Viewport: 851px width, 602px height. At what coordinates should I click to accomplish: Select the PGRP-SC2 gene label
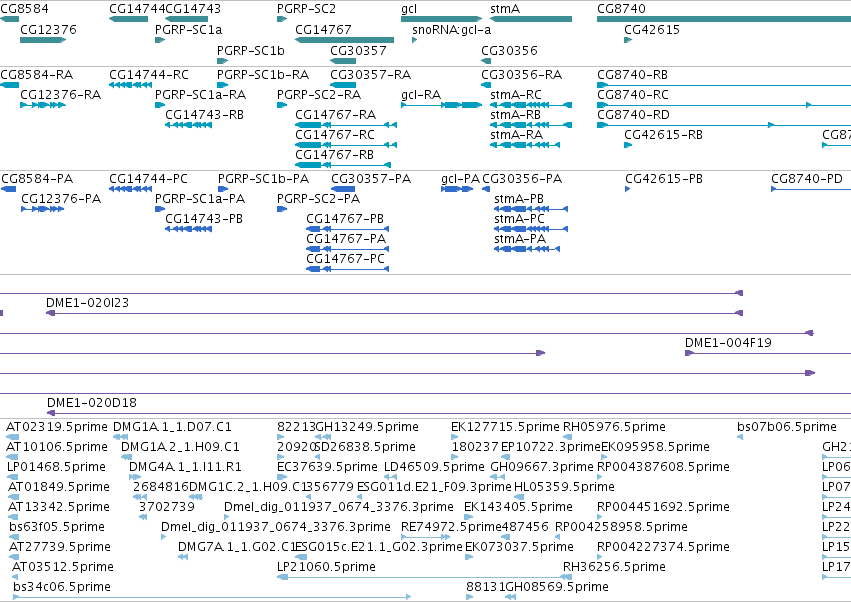click(307, 9)
